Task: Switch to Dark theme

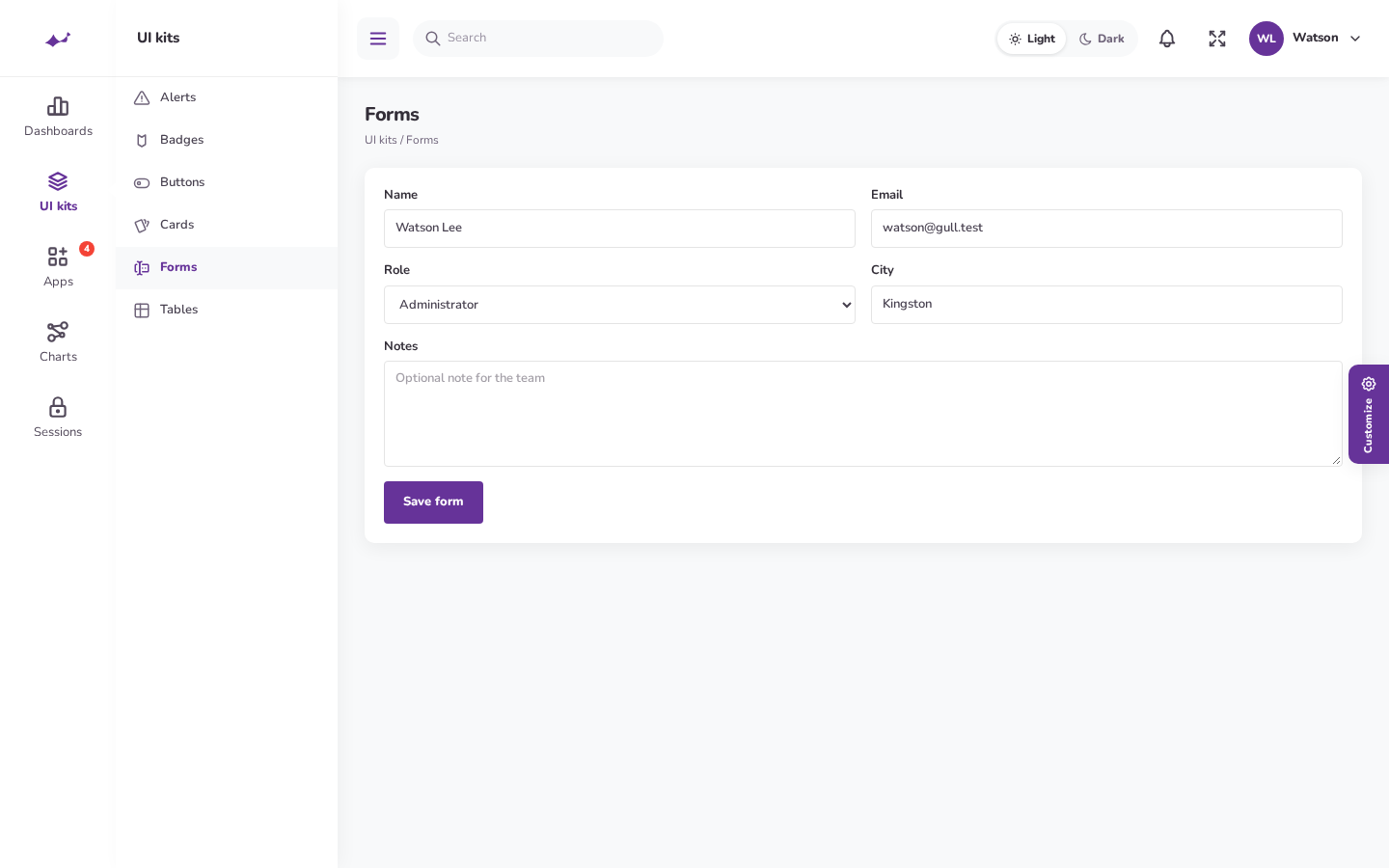Action: click(1102, 39)
